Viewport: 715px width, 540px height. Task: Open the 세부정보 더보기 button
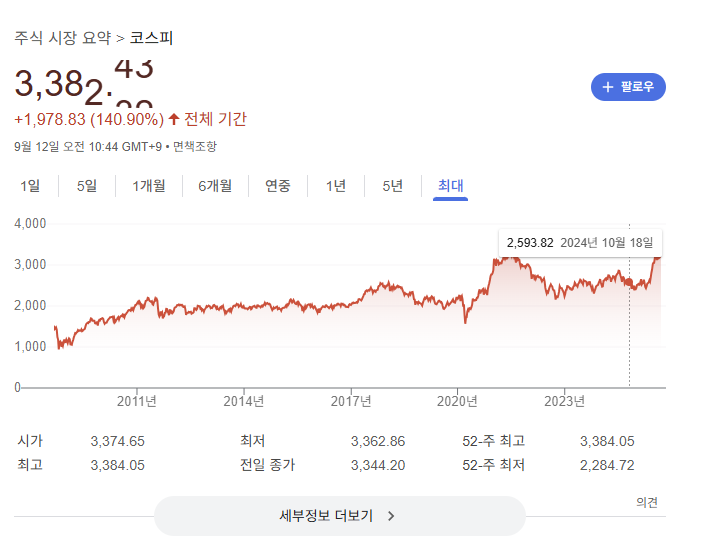340,516
